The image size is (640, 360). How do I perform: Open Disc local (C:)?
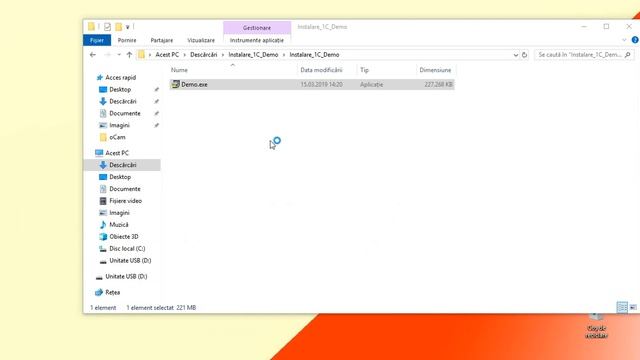point(127,249)
